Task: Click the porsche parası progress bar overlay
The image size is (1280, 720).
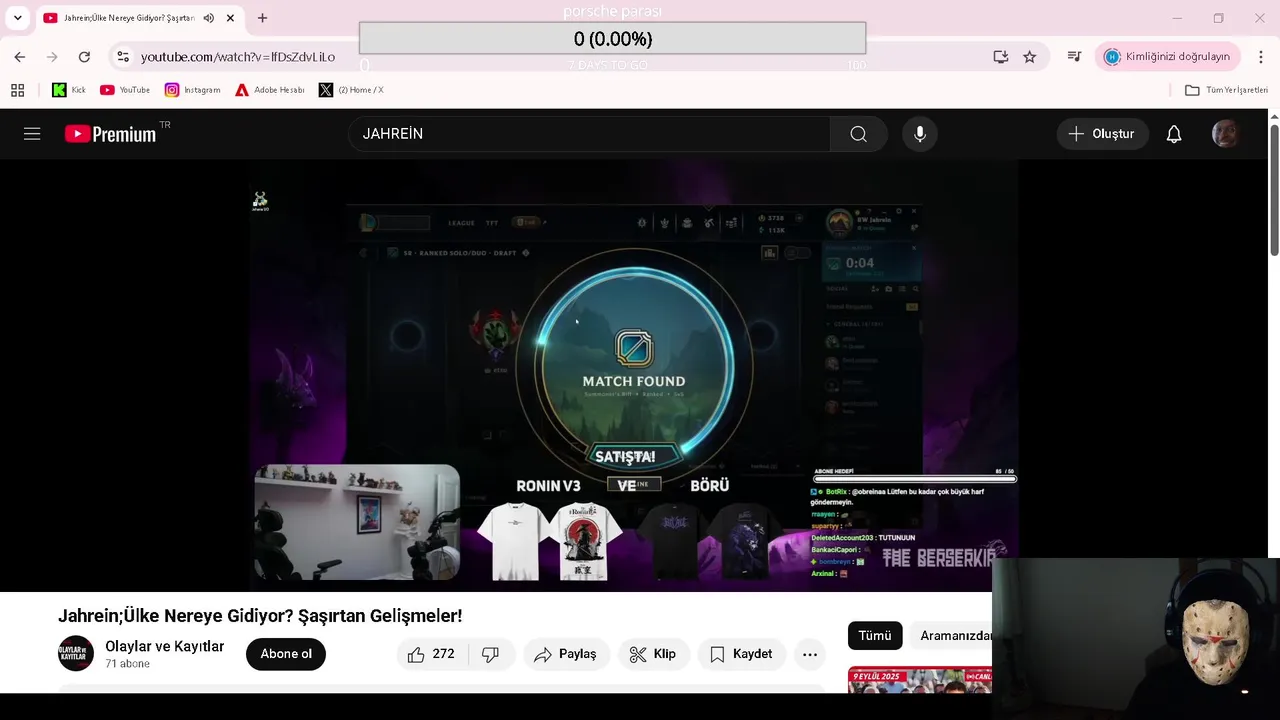Action: coord(612,38)
